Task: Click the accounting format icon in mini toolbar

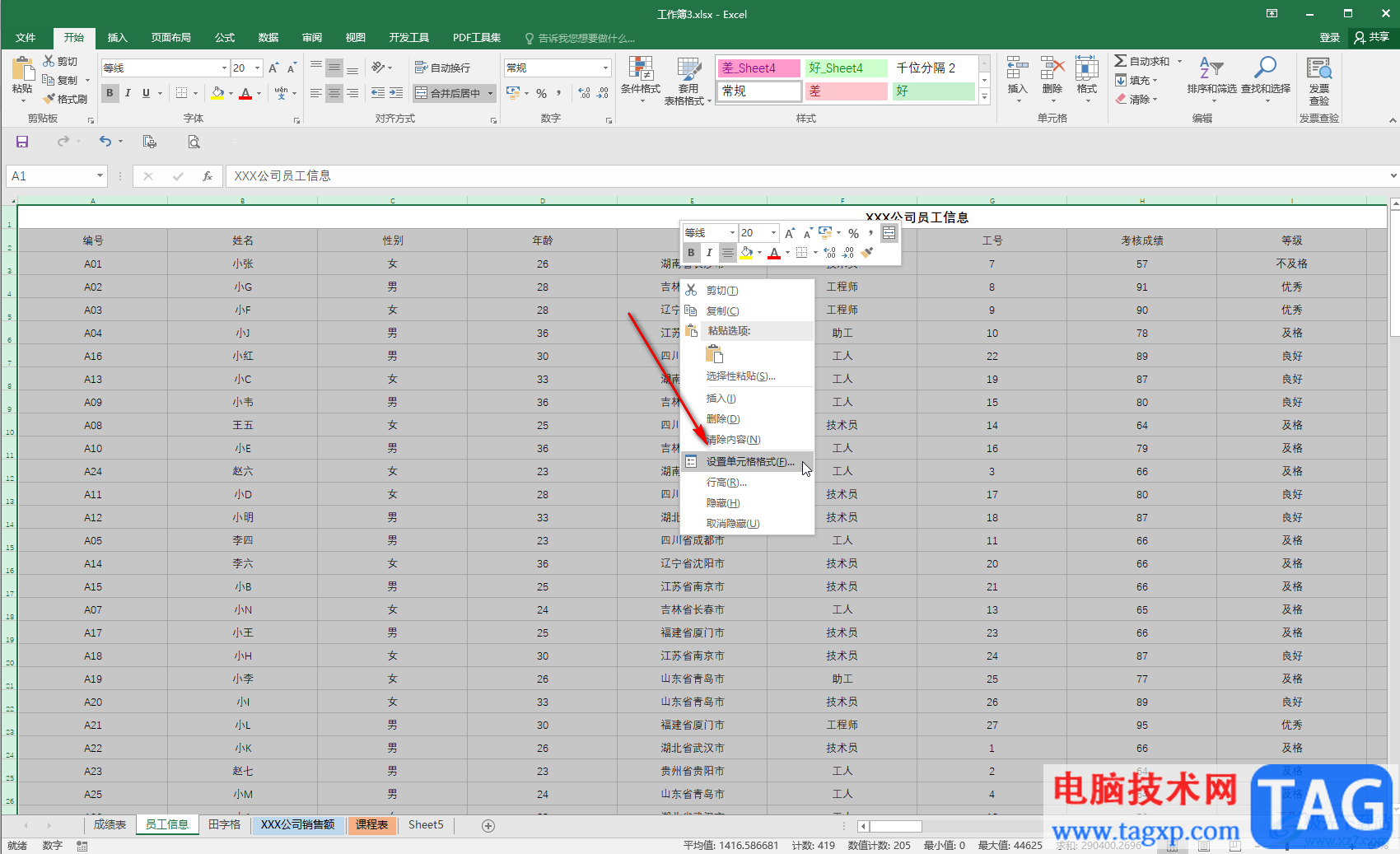Action: (x=825, y=233)
